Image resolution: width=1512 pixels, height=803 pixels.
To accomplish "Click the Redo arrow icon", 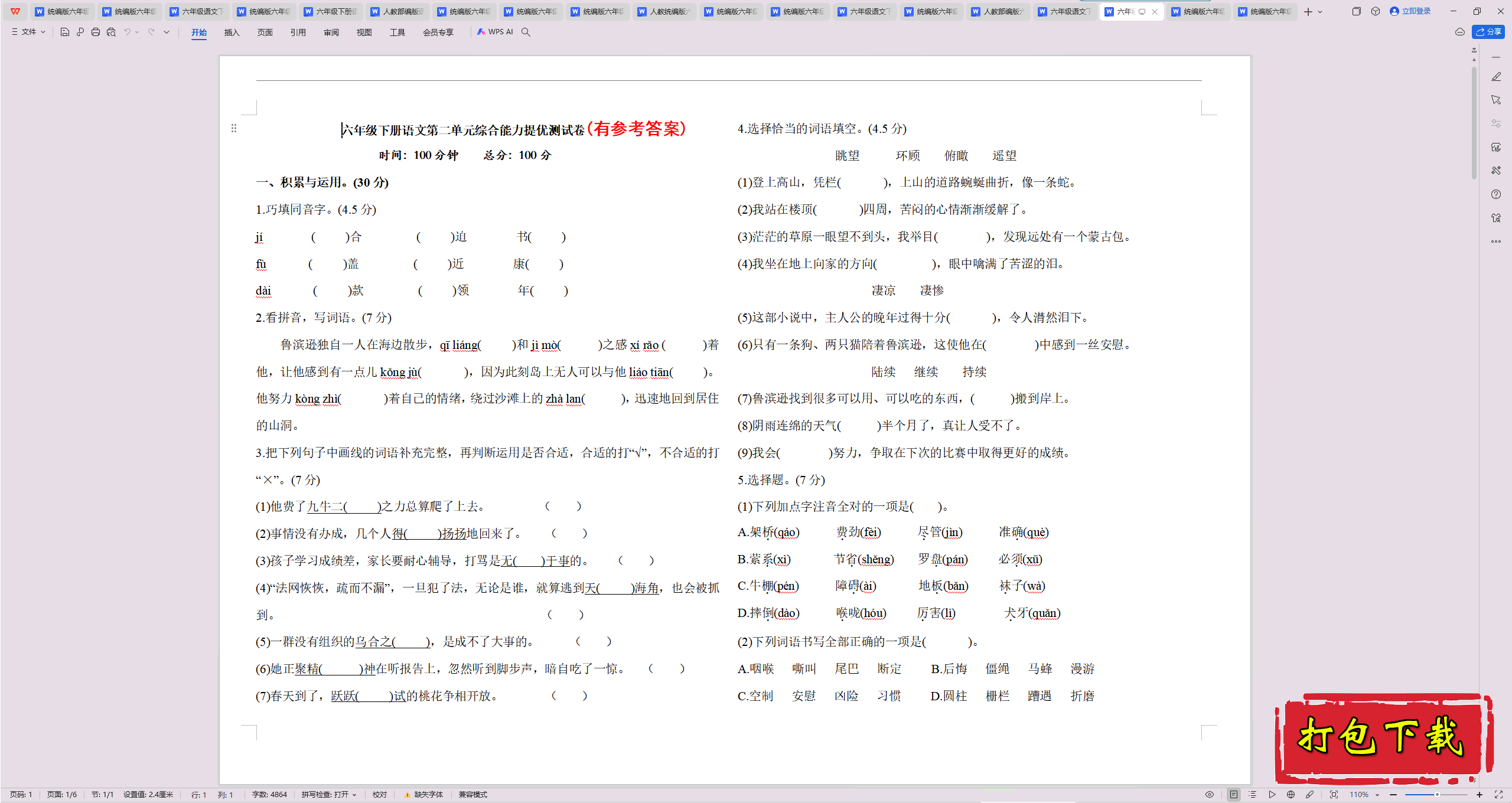I will coord(151,32).
